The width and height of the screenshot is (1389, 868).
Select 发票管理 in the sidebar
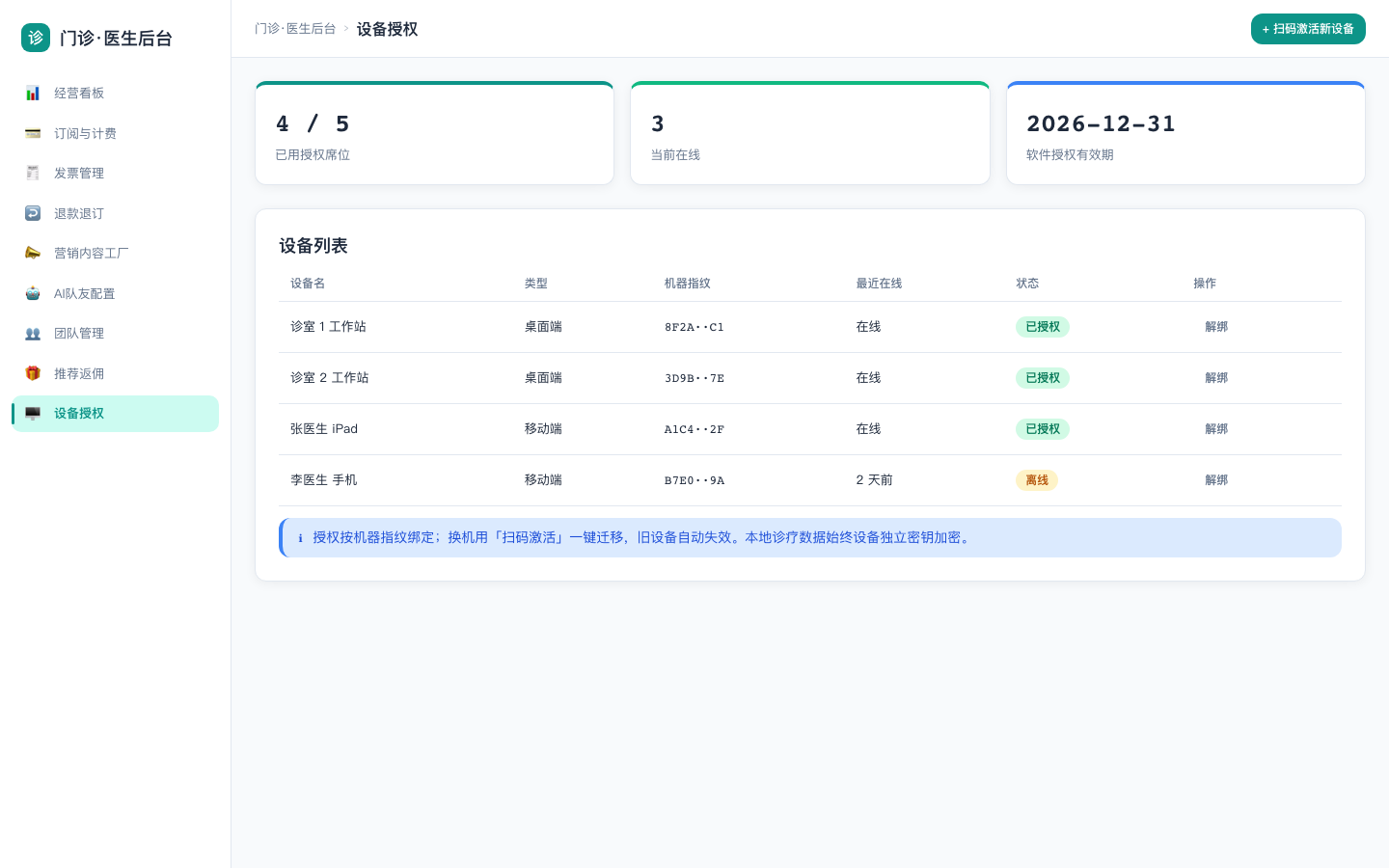[116, 174]
